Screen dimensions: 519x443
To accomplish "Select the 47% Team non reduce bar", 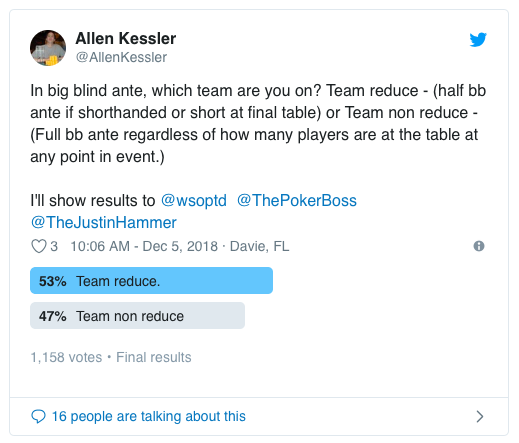I will [x=137, y=316].
